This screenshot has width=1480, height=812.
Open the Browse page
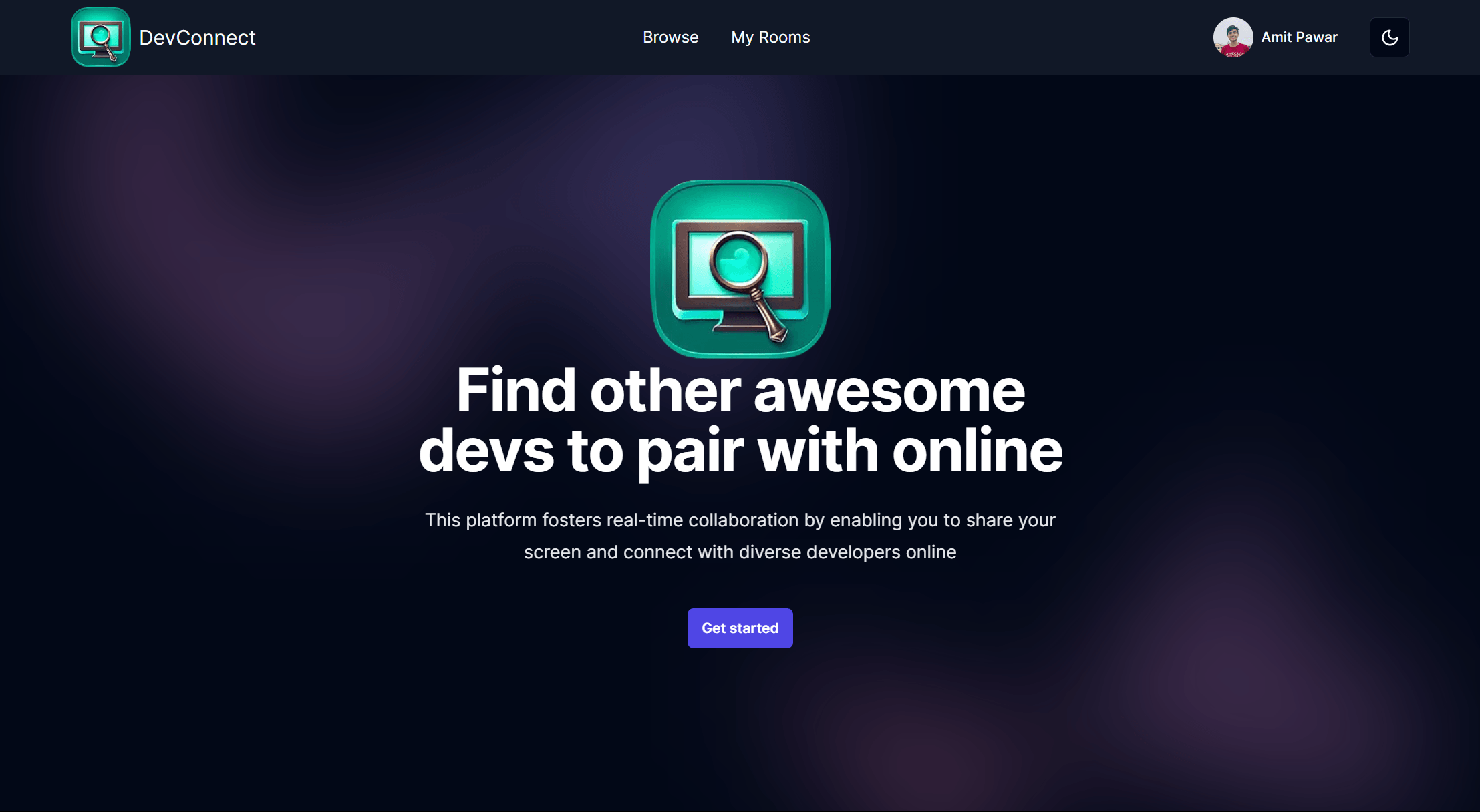click(x=670, y=37)
